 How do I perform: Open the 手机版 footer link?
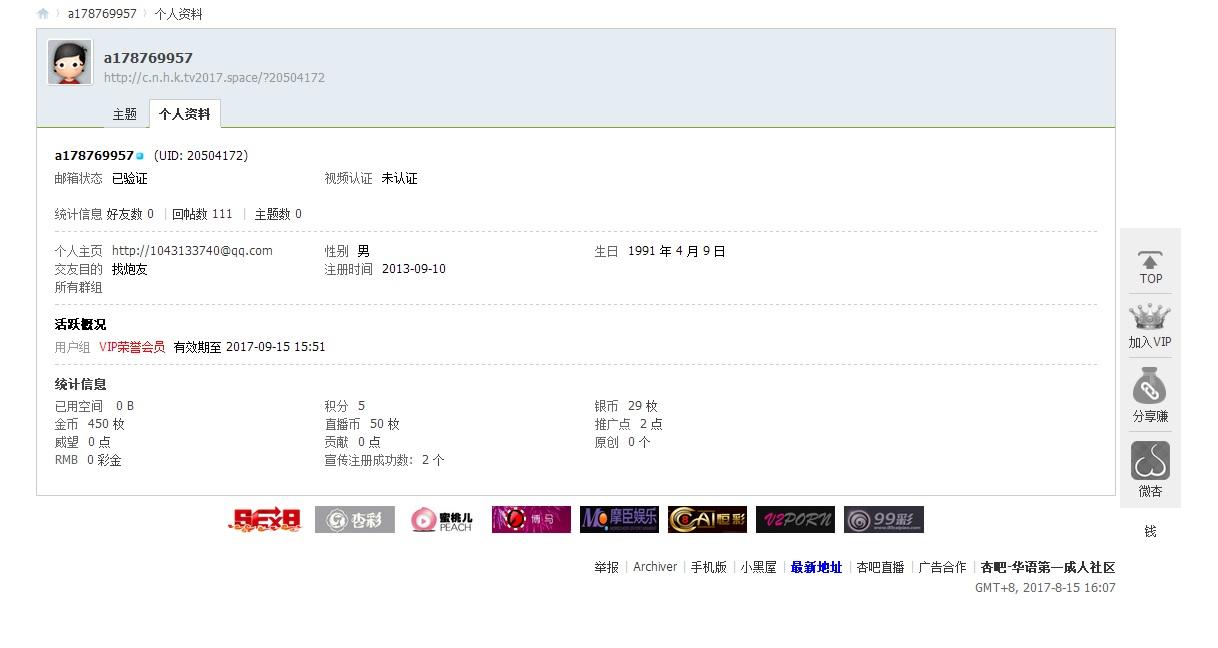pyautogui.click(x=709, y=567)
